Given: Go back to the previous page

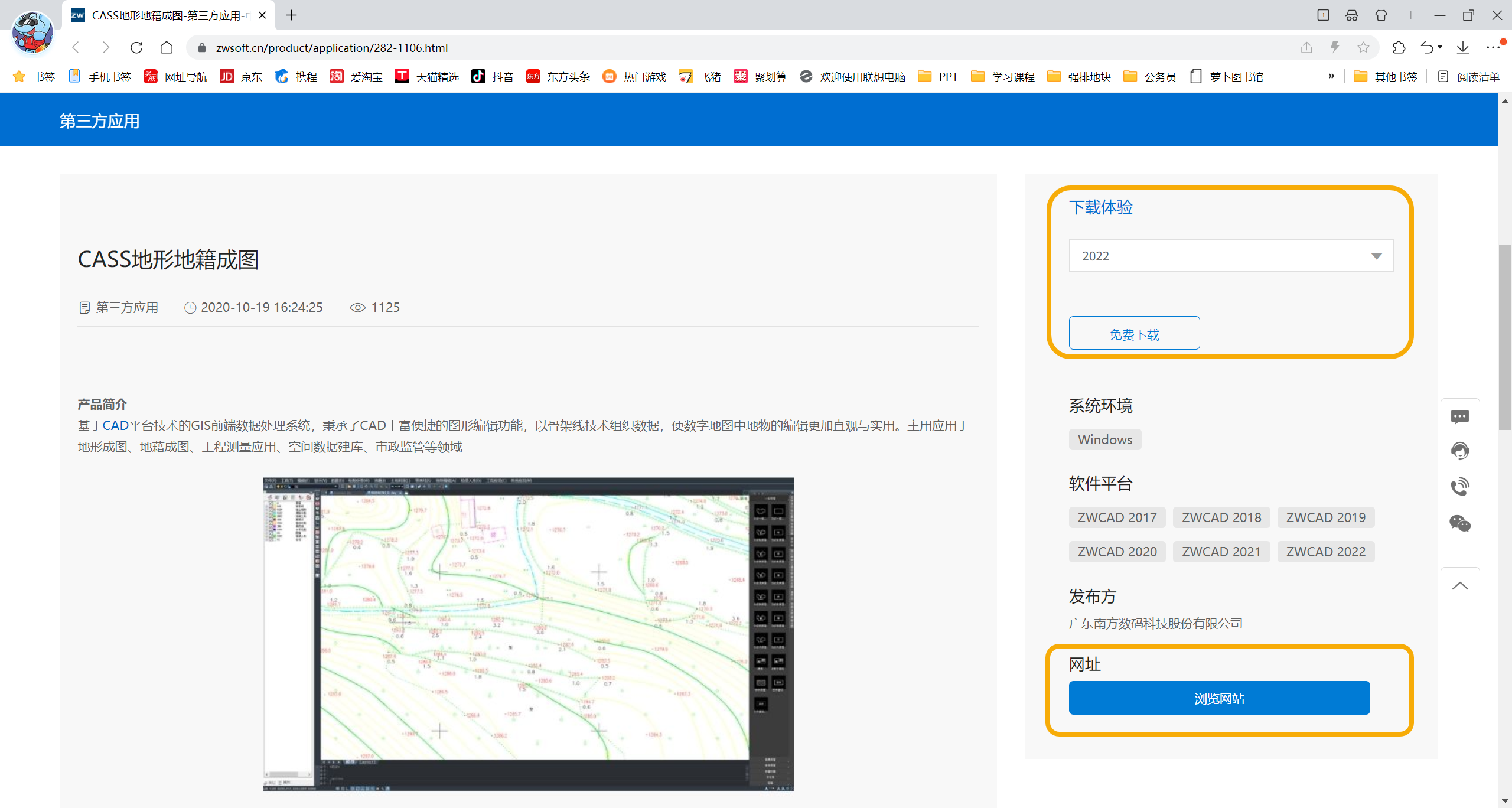Looking at the screenshot, I should click(x=76, y=47).
